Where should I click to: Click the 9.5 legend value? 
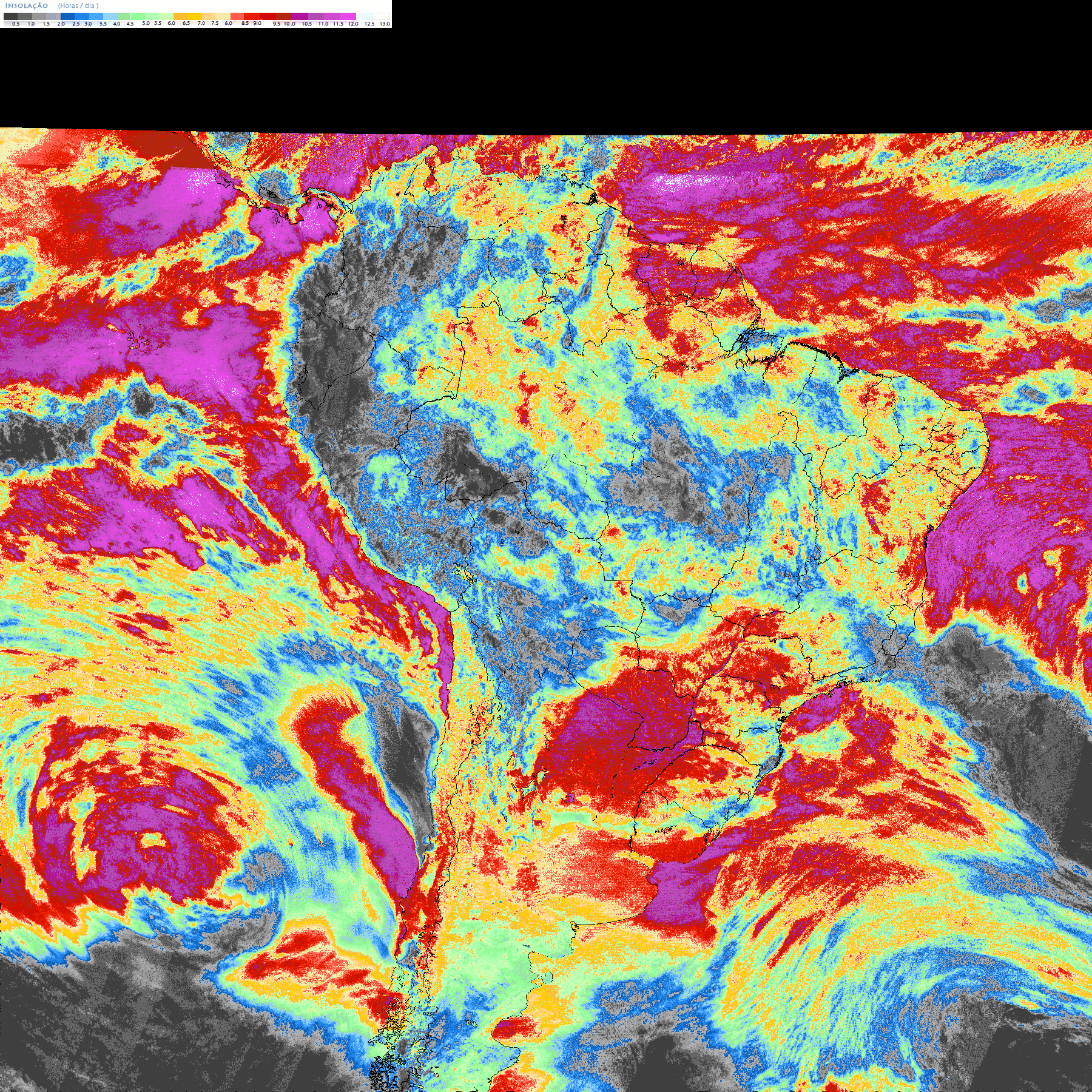[x=277, y=24]
